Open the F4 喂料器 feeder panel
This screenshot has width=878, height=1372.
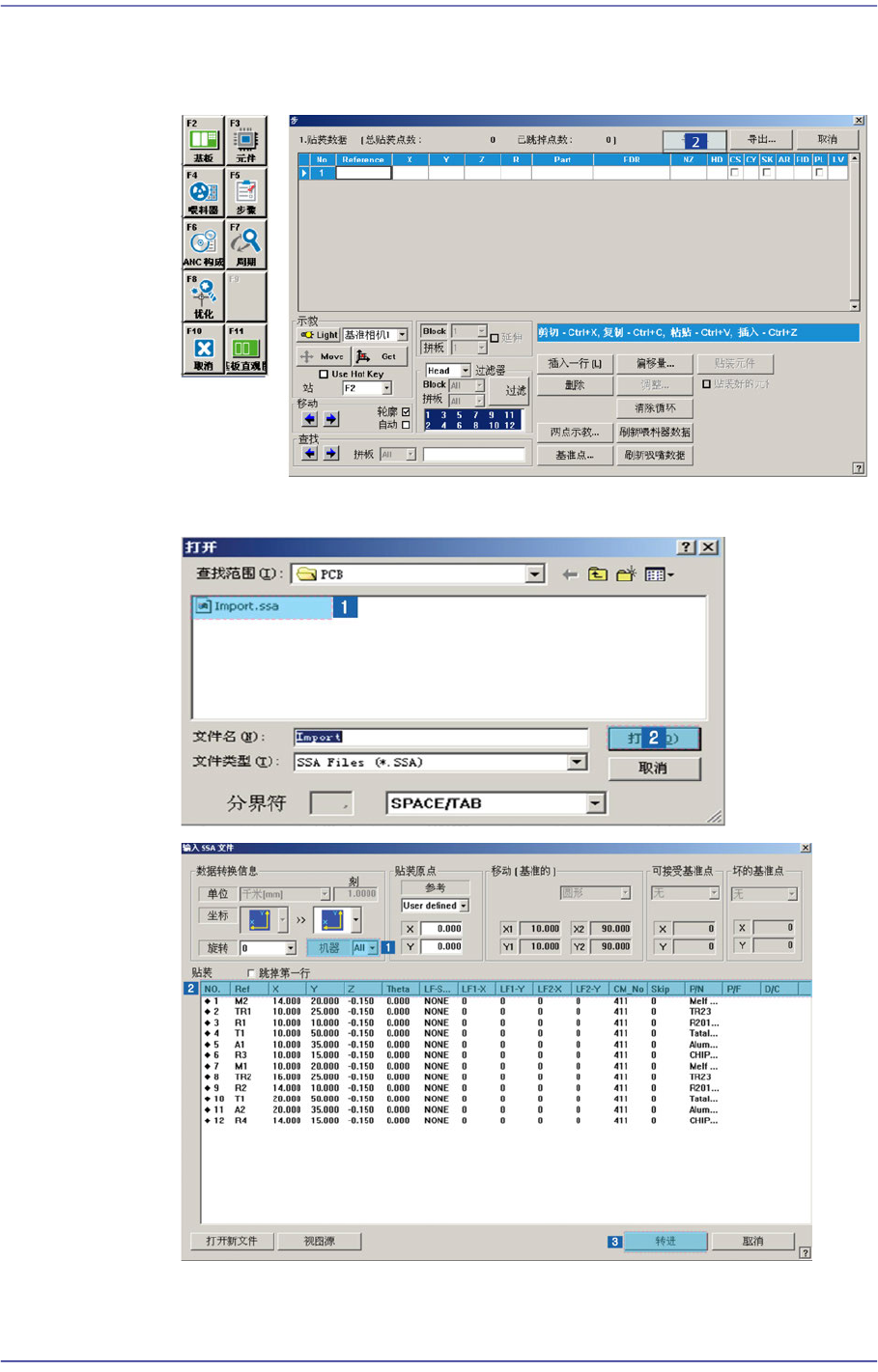click(203, 193)
